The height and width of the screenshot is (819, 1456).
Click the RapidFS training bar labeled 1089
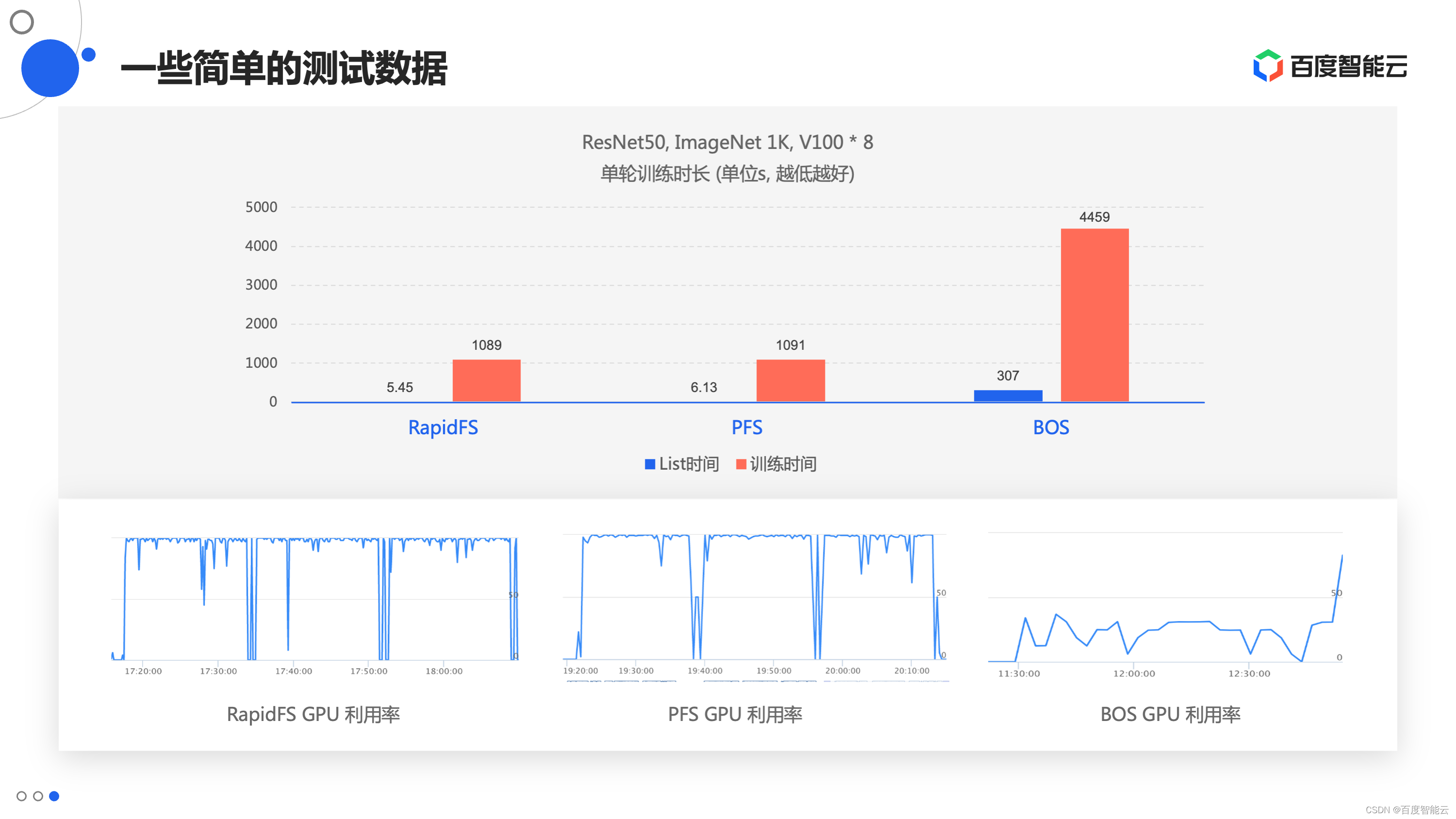tap(486, 380)
